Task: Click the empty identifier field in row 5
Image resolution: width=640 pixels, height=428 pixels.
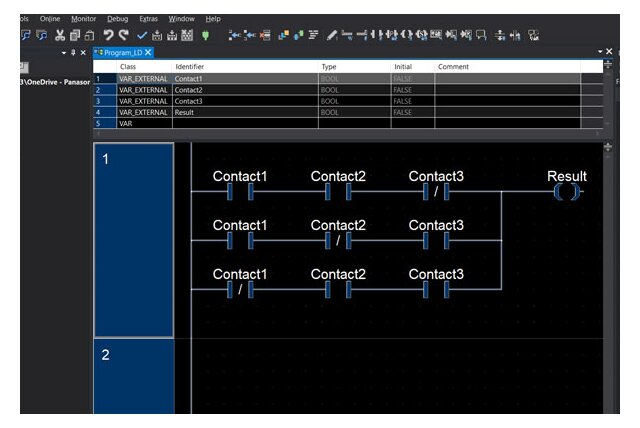Action: tap(245, 123)
